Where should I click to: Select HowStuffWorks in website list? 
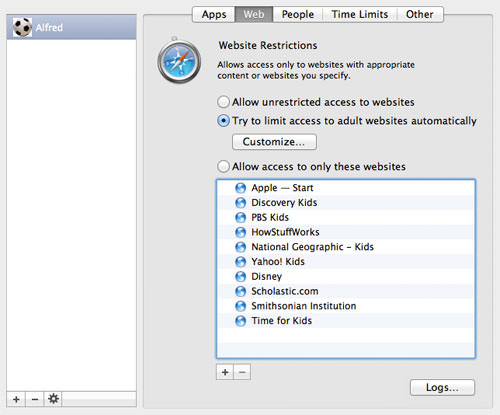tap(346, 232)
